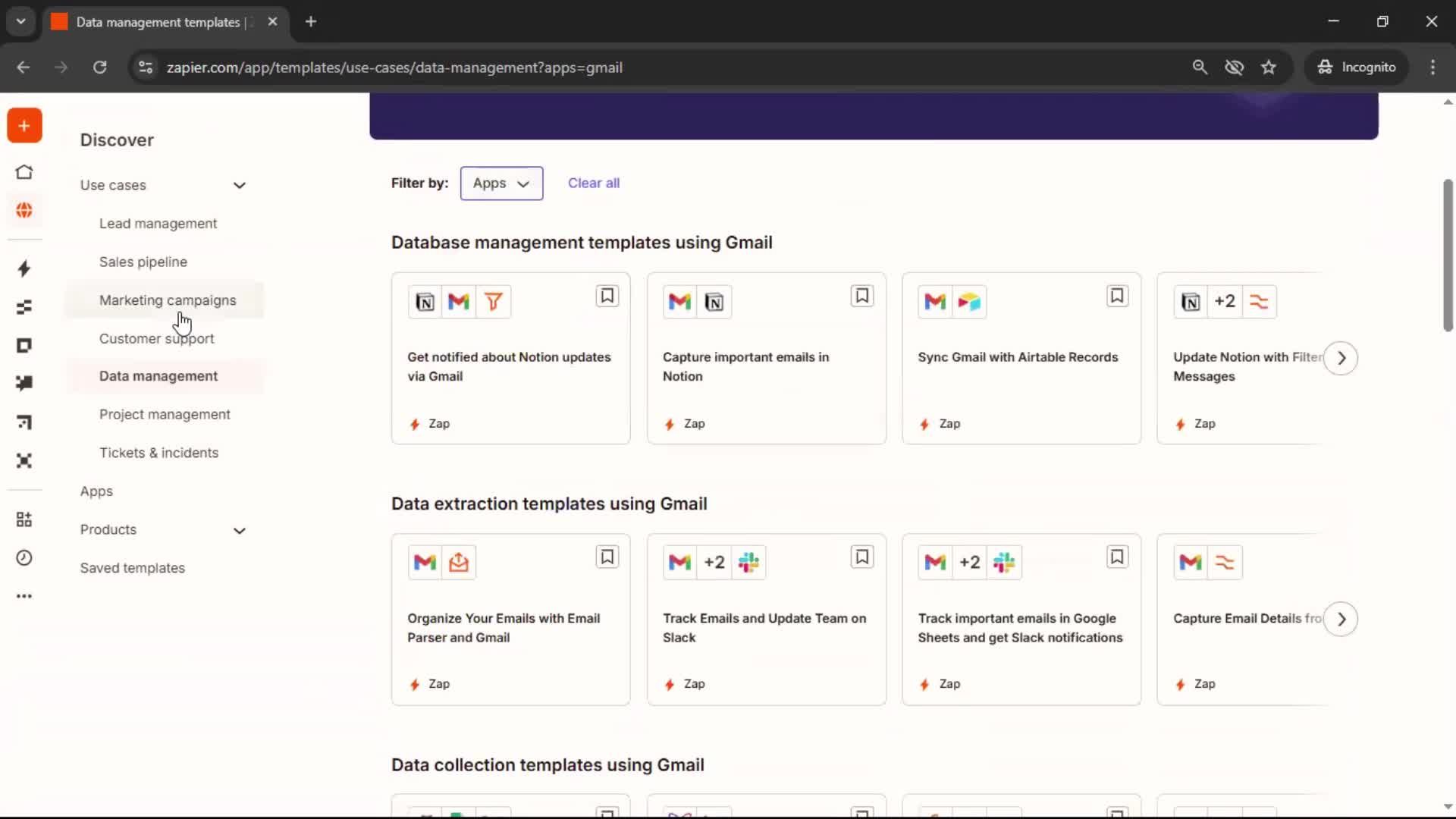Bookmark 'Get notified about Notion updates via Gmail'
This screenshot has height=819, width=1456.
click(607, 296)
